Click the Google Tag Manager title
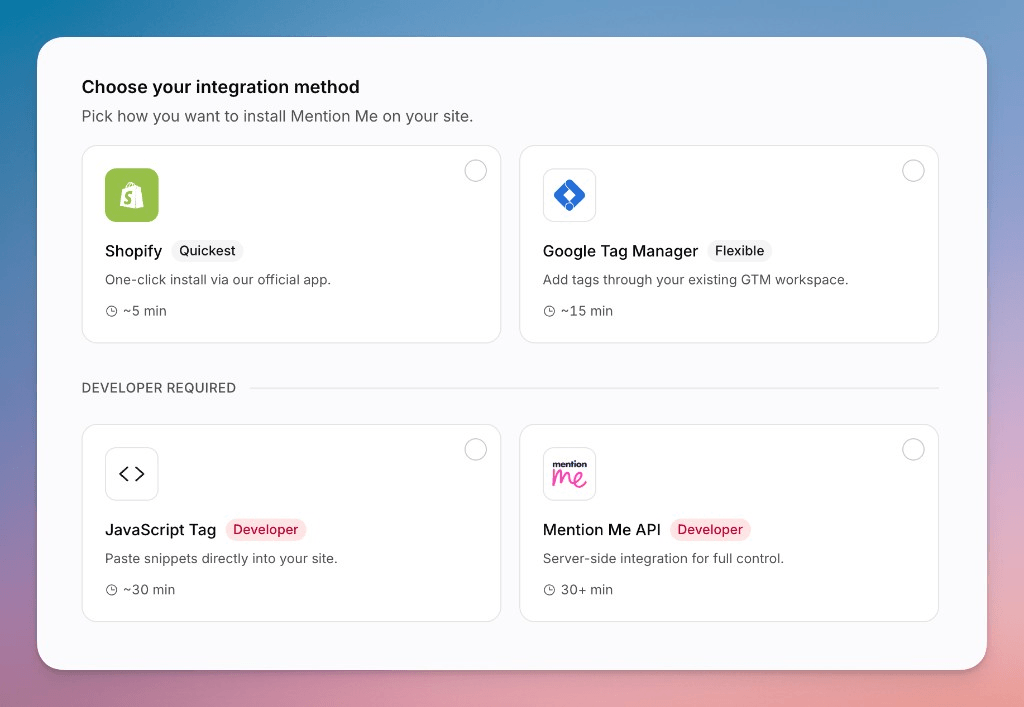 pos(620,251)
